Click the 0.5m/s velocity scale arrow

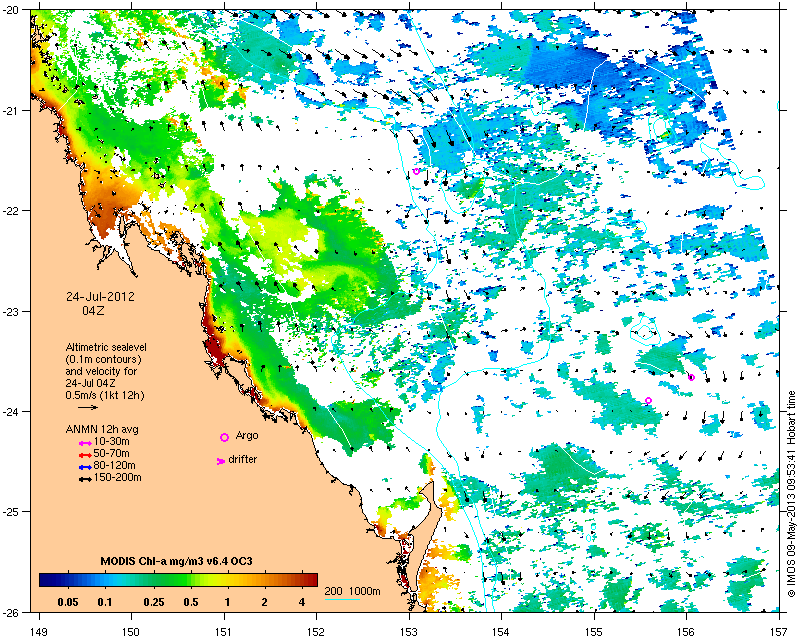coord(88,407)
